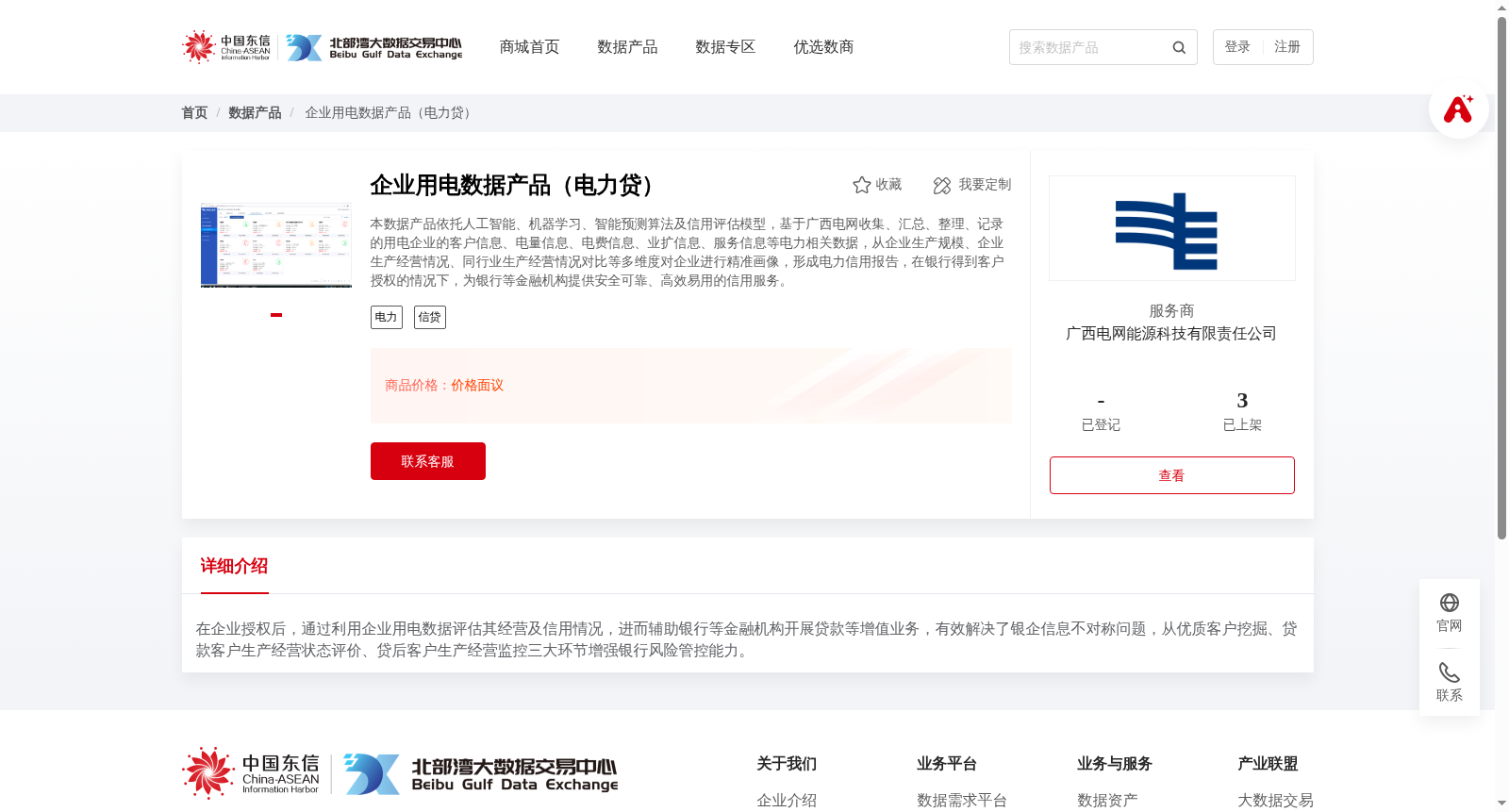The image size is (1509, 812).
Task: Click the product screenshot thumbnail
Action: point(276,245)
